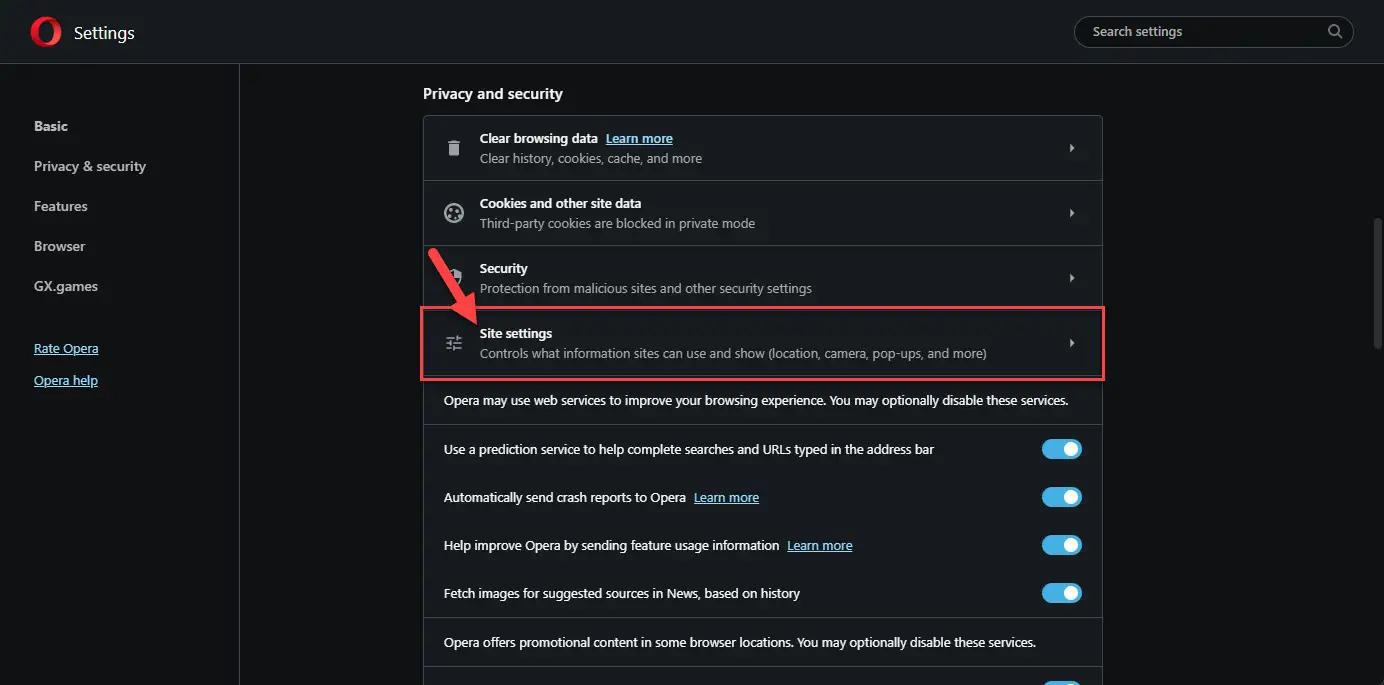The image size is (1384, 685).
Task: Open Security settings chevron
Action: pyautogui.click(x=1071, y=278)
